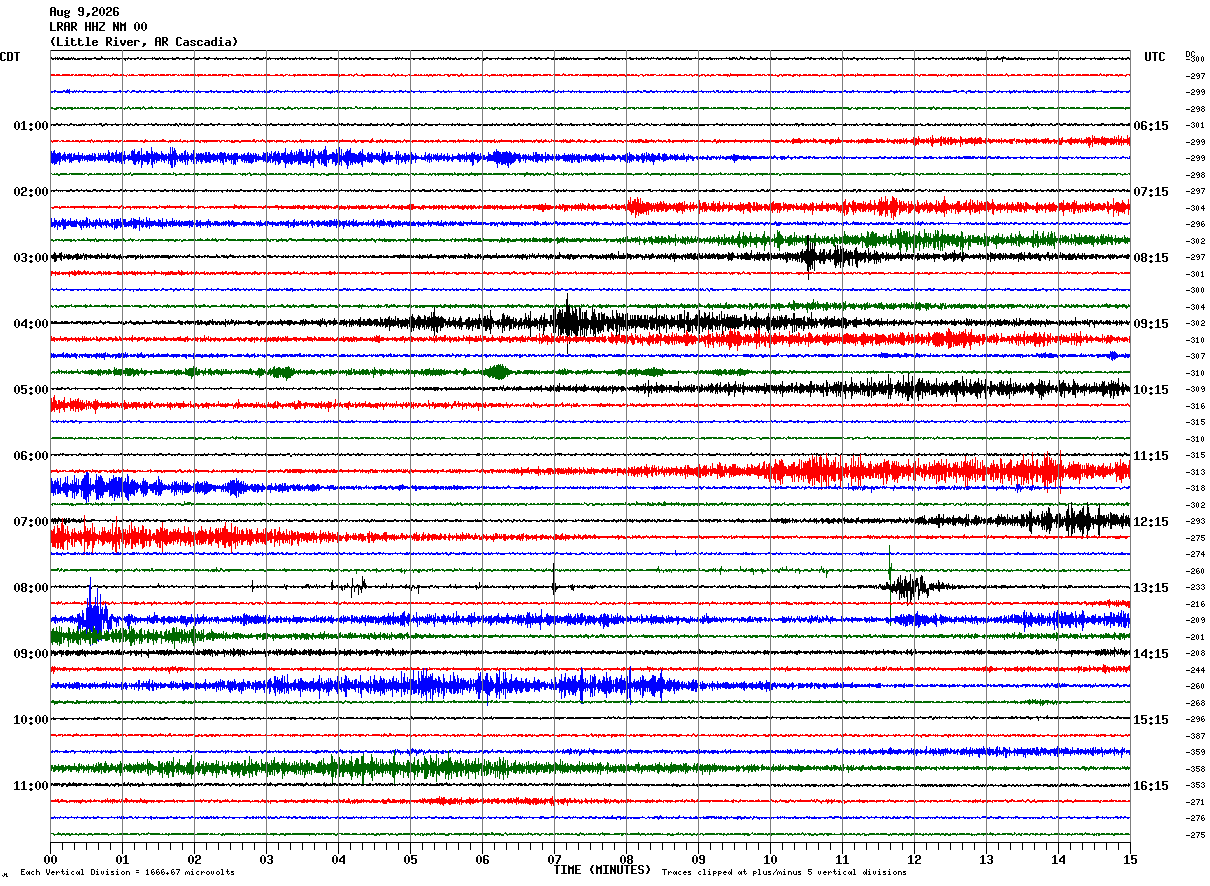Click minute tick 11 on time axis
This screenshot has height=886, width=1210.
click(842, 859)
